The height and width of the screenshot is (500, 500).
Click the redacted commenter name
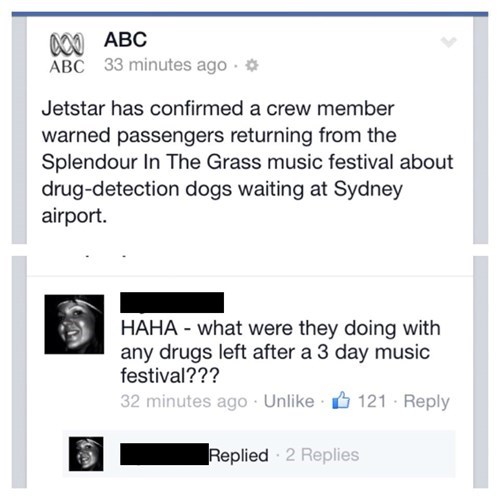point(172,302)
